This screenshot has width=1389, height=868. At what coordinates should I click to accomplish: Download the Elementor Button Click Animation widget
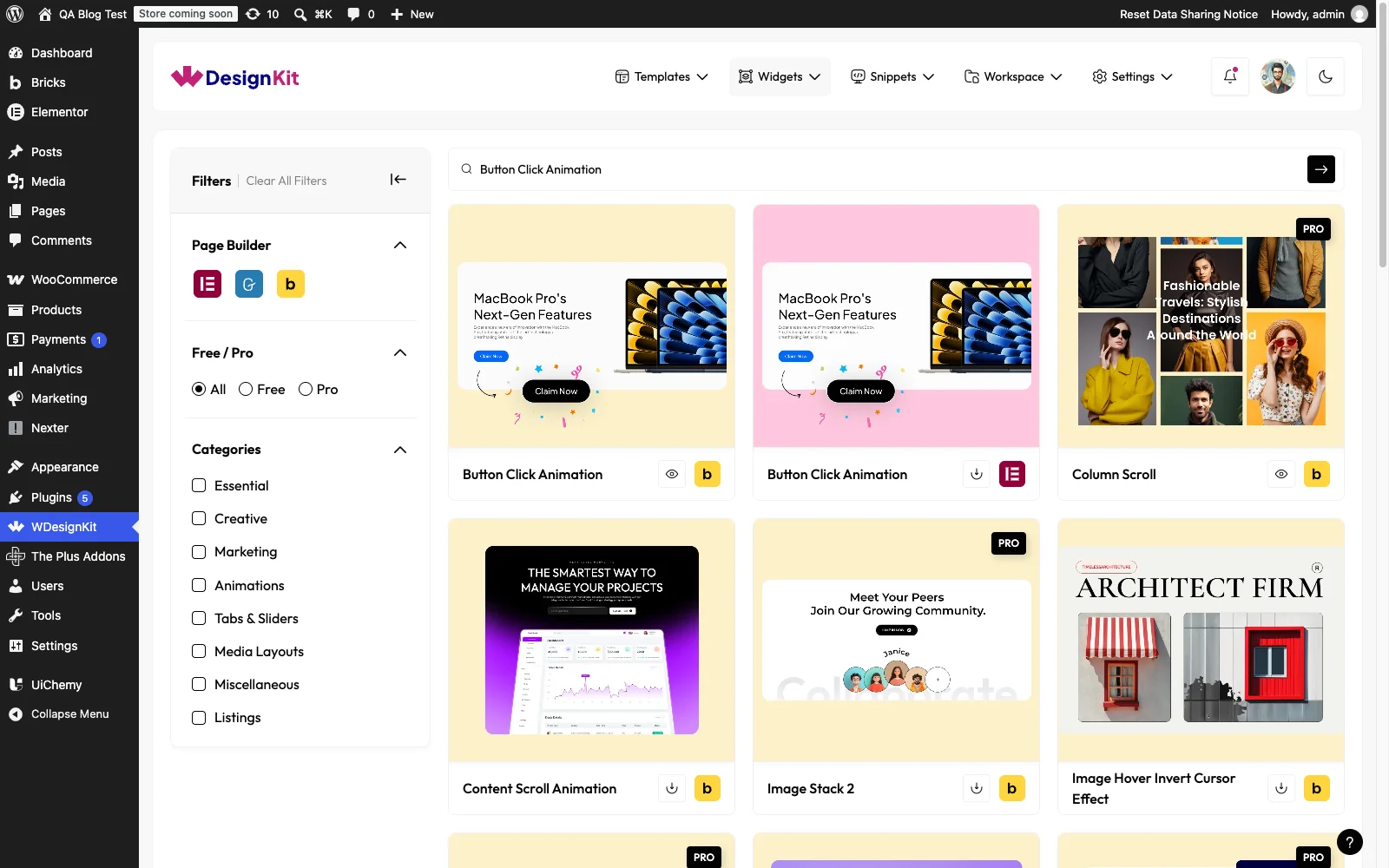(977, 474)
